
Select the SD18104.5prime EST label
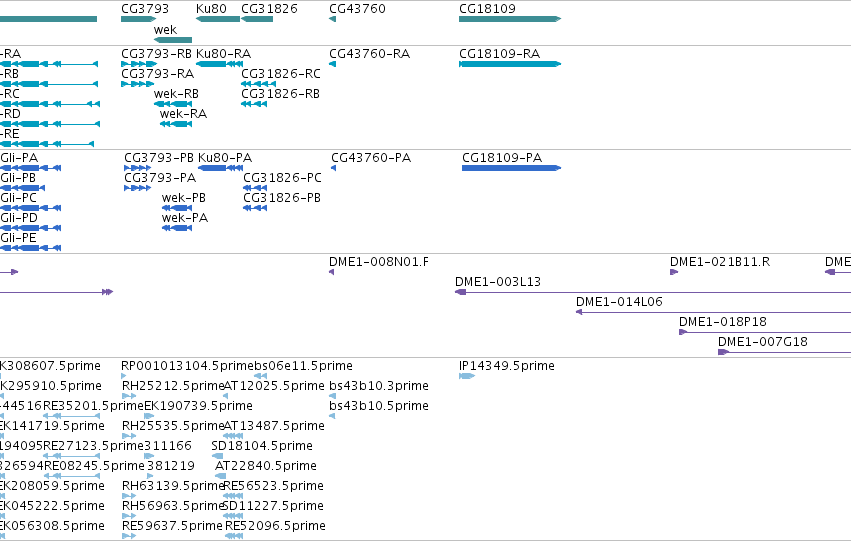click(262, 447)
